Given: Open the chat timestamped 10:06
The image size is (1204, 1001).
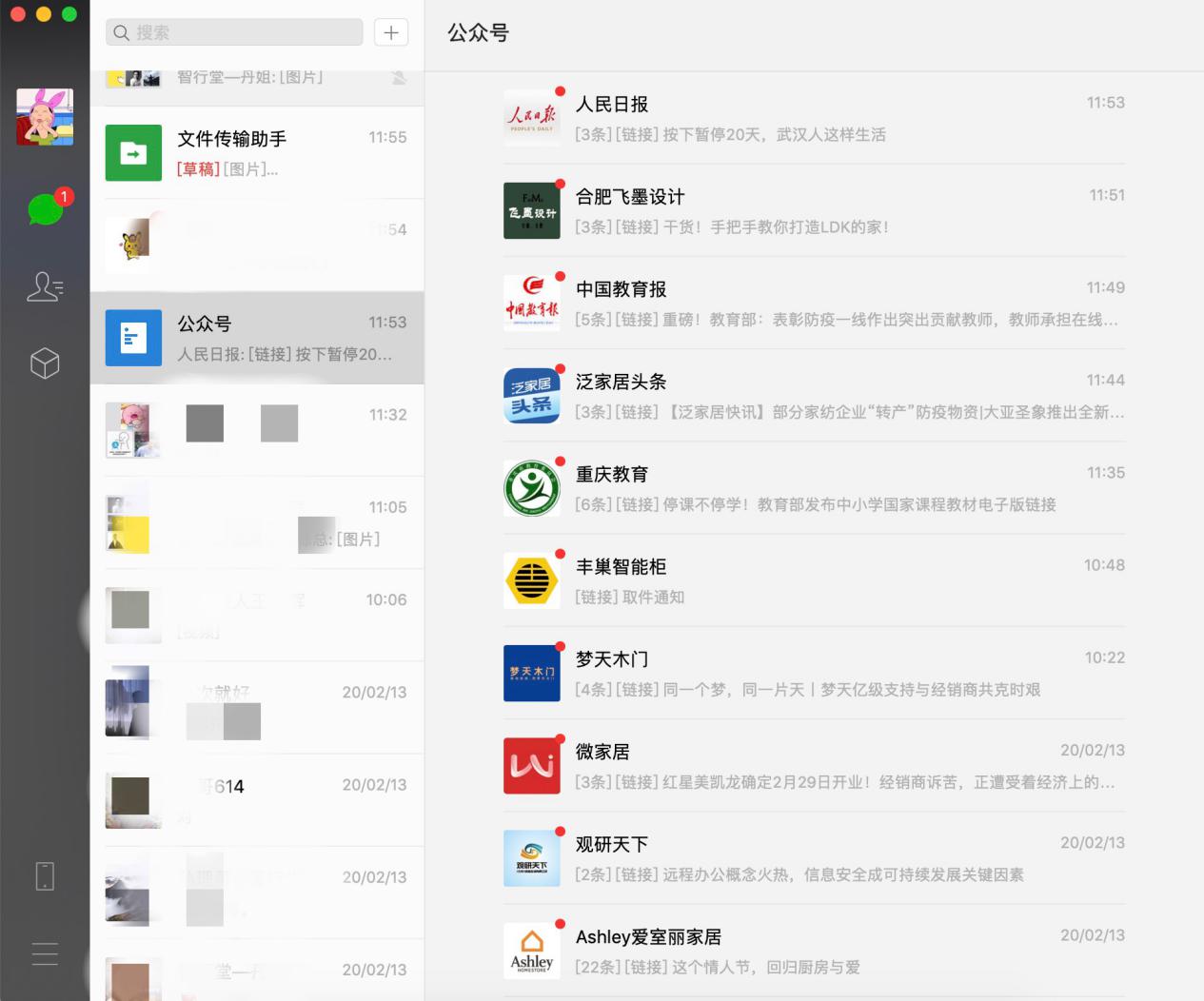Looking at the screenshot, I should click(x=257, y=615).
